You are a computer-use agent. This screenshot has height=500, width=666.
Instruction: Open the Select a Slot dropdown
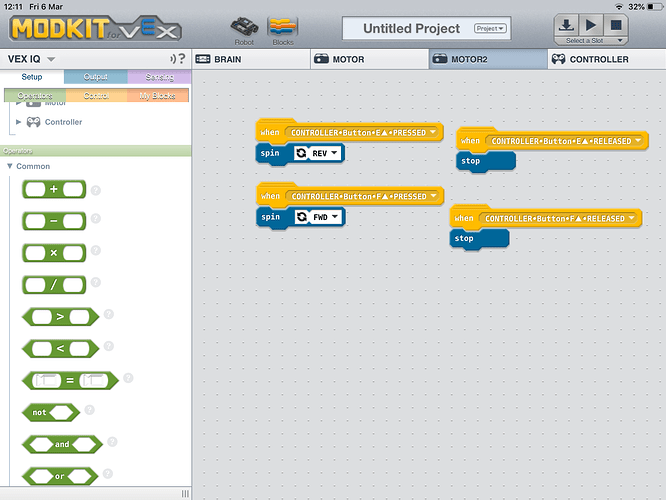591,41
